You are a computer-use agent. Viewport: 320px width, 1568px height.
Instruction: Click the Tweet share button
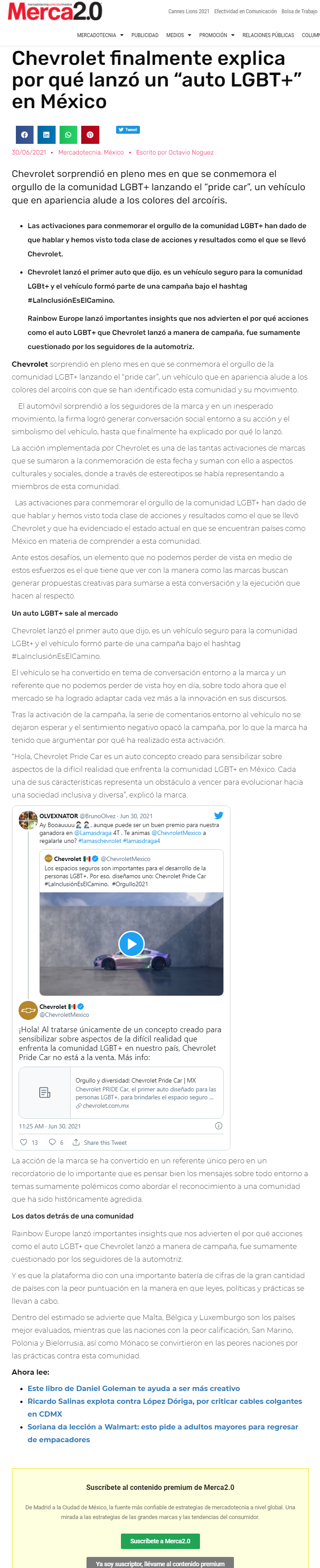[x=128, y=130]
